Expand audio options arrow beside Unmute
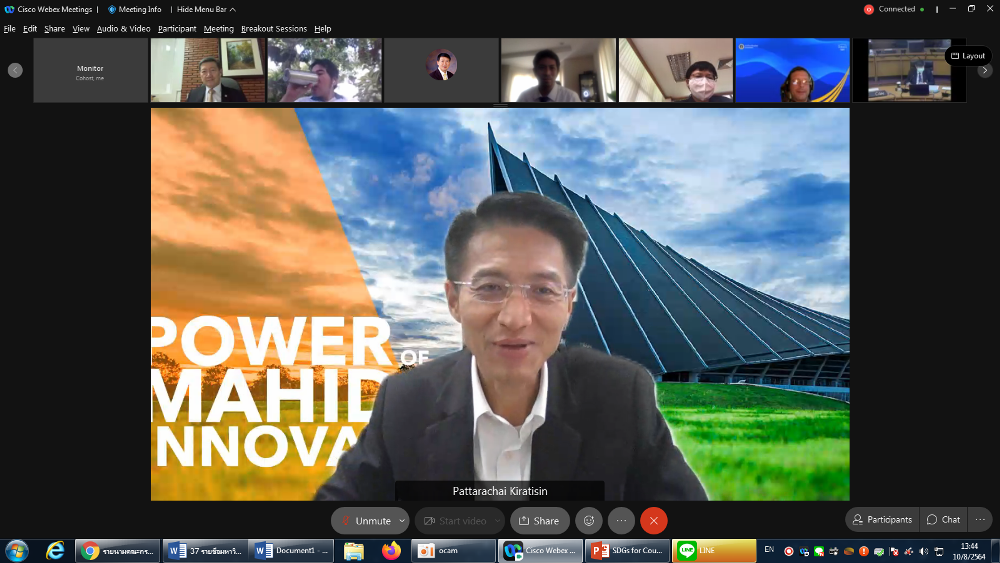The height and width of the screenshot is (563, 1000). click(x=402, y=521)
